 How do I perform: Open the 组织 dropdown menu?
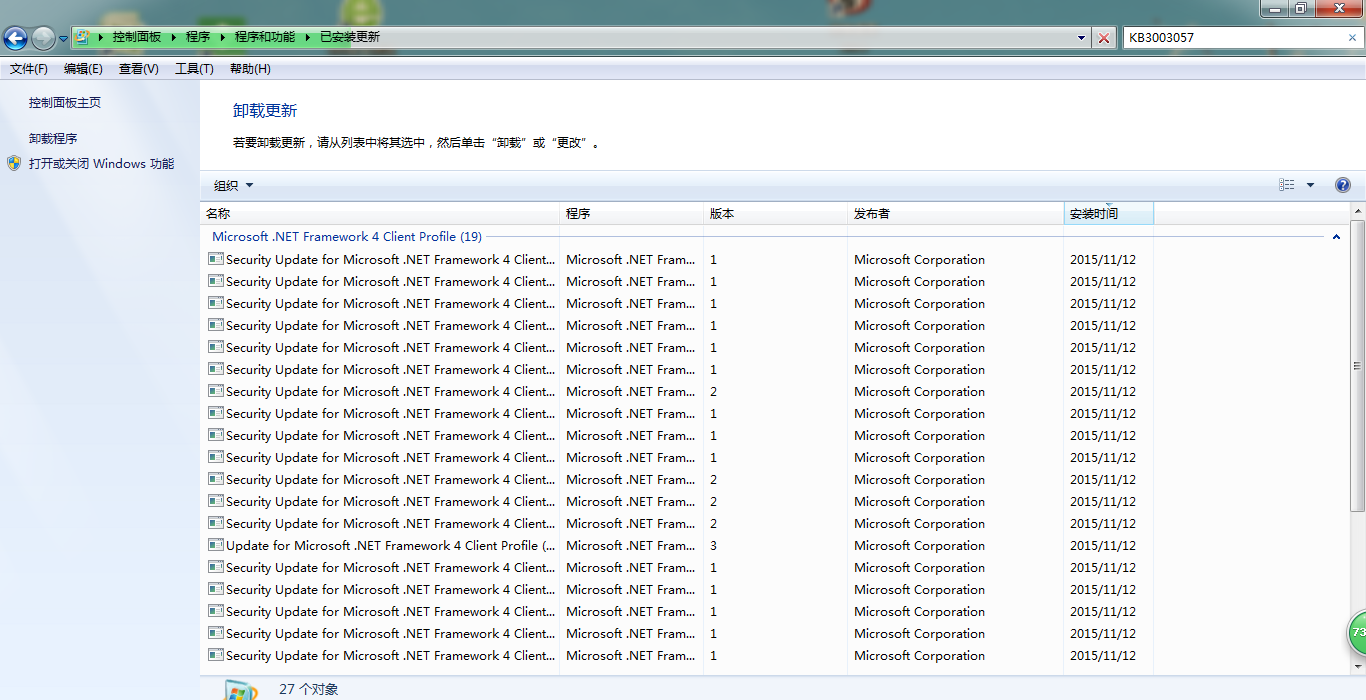[x=234, y=186]
